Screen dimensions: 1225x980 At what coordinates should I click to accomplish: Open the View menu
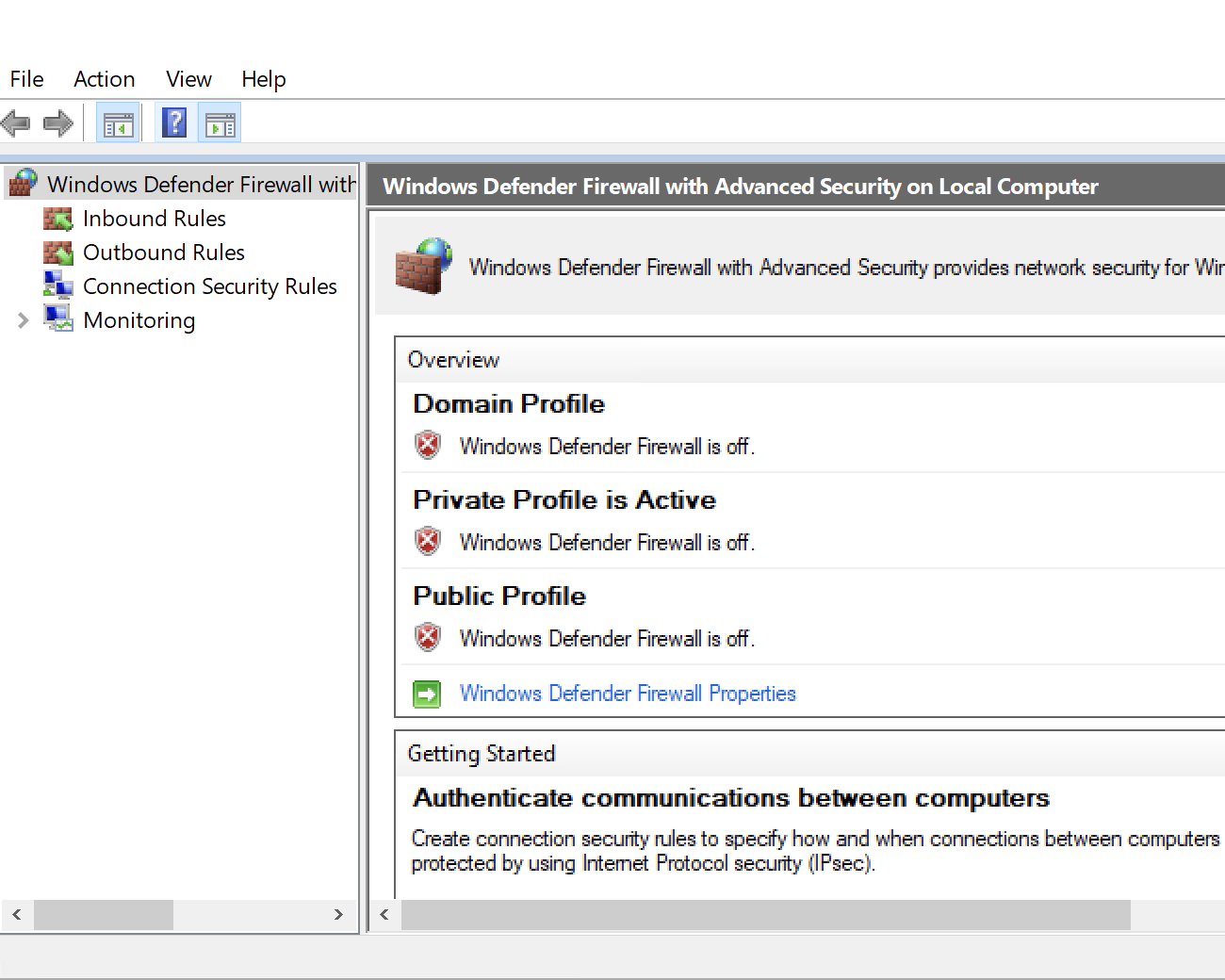tap(188, 79)
